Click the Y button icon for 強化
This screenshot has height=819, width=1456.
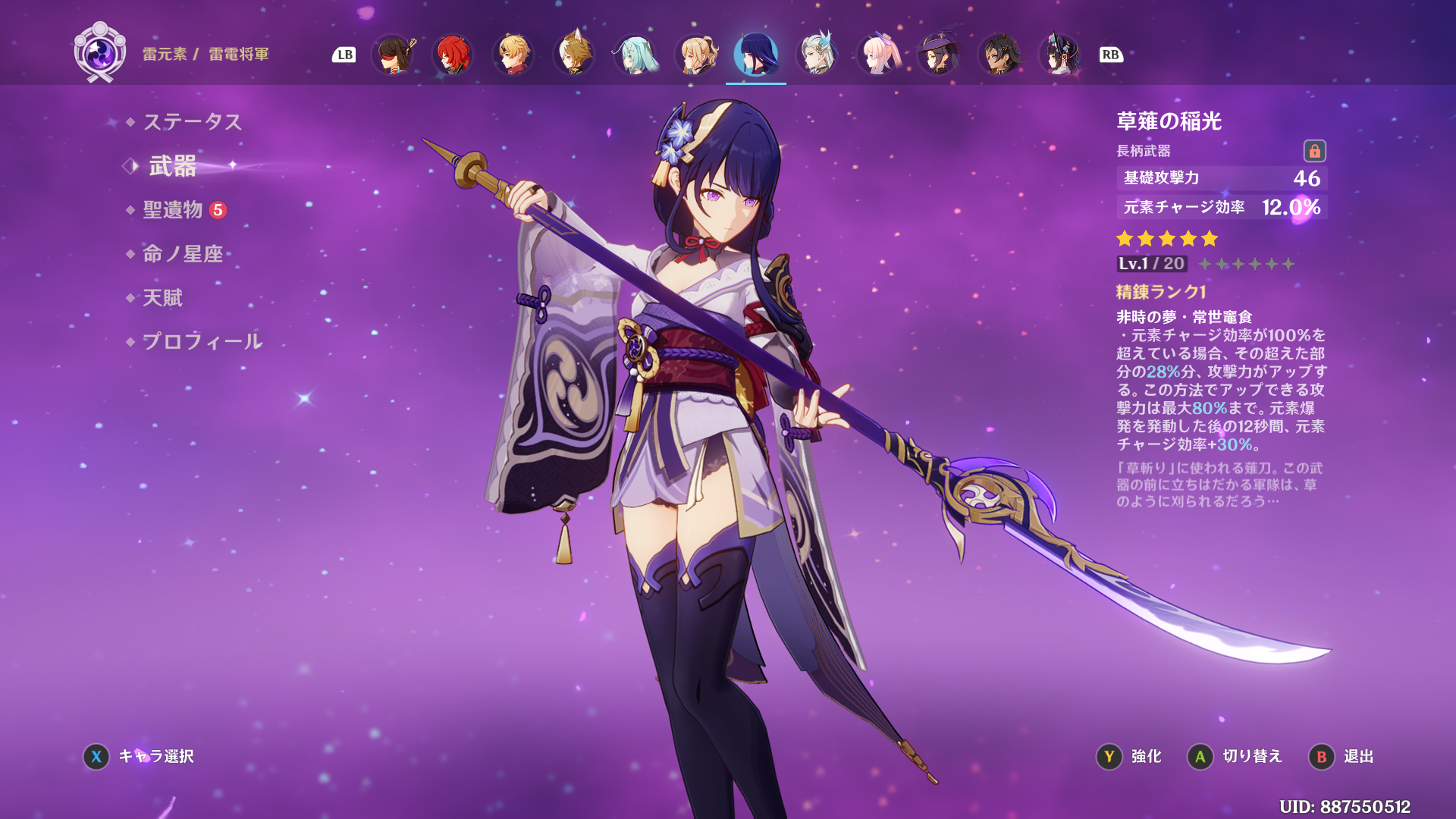pyautogui.click(x=1109, y=756)
